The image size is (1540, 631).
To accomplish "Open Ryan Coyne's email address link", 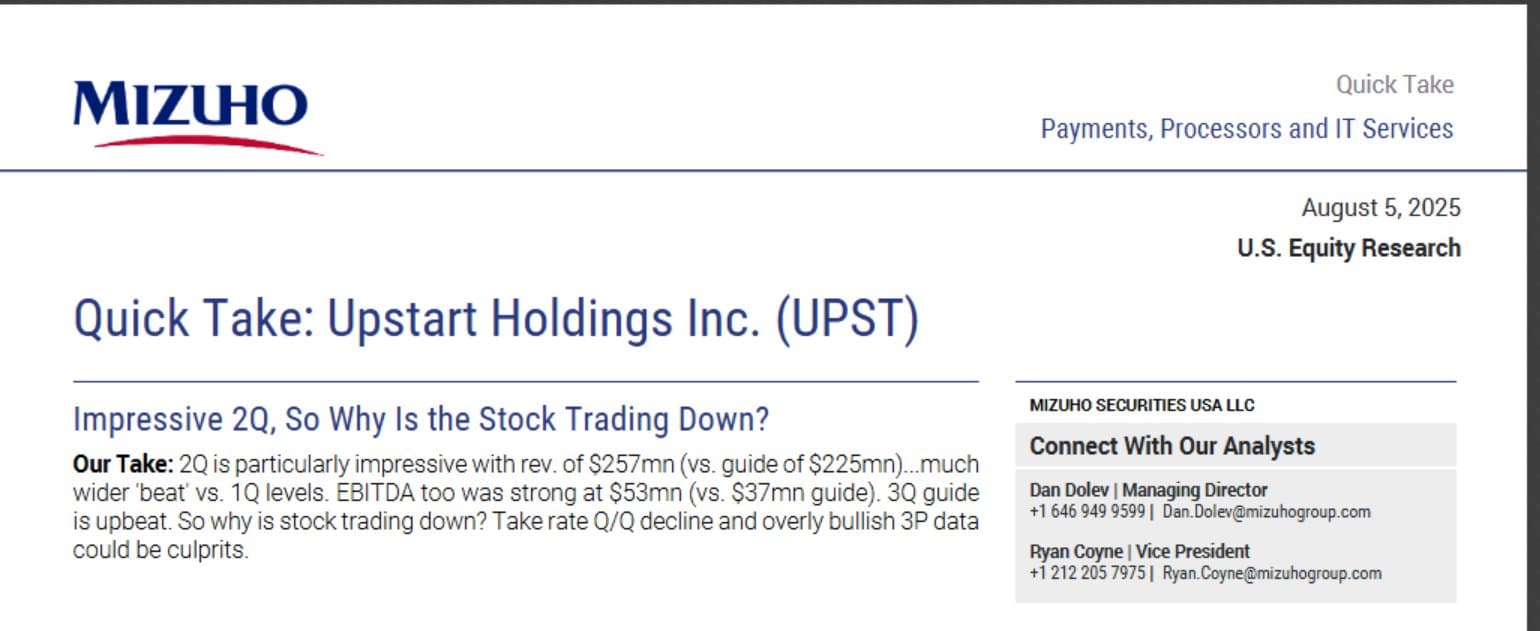I will click(x=1271, y=573).
